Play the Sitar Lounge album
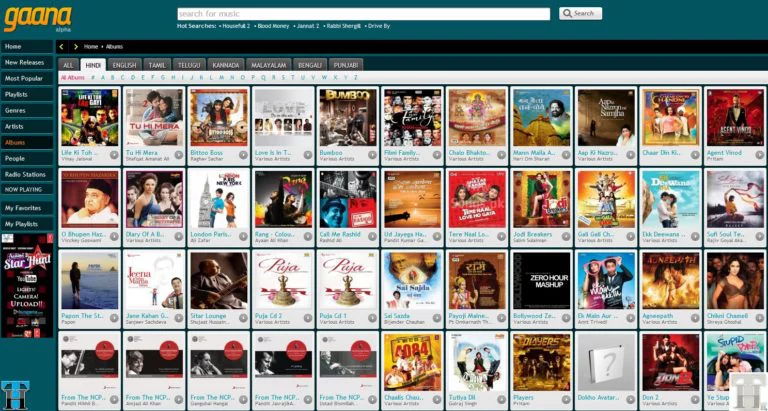This screenshot has width=768, height=411. click(243, 317)
